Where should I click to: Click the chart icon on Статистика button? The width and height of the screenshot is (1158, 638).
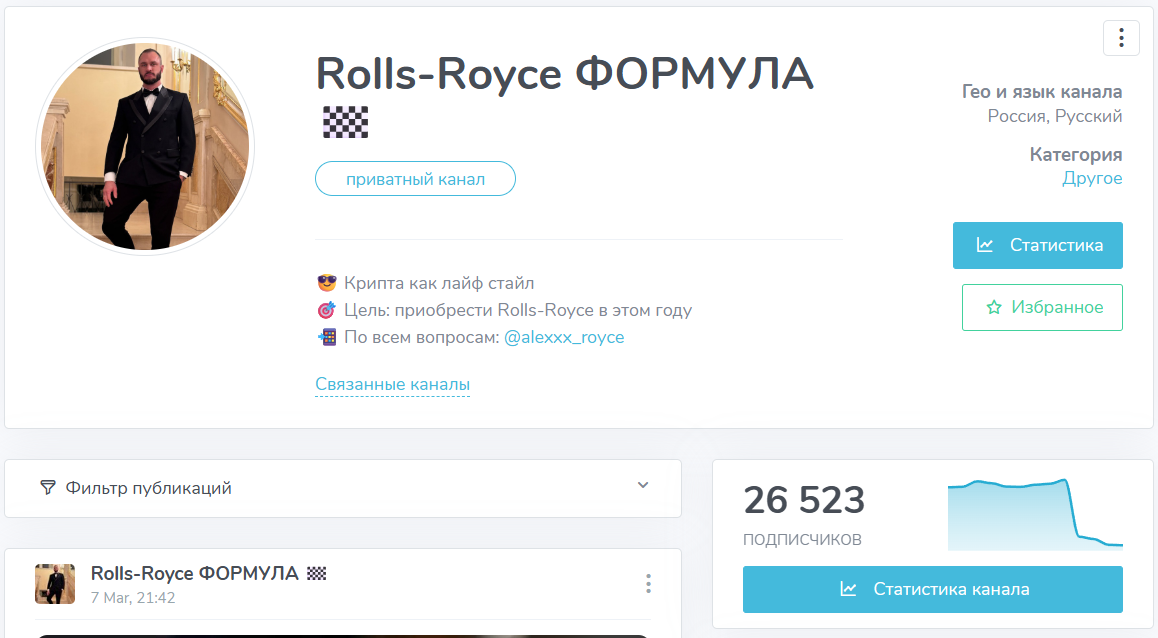pos(987,245)
